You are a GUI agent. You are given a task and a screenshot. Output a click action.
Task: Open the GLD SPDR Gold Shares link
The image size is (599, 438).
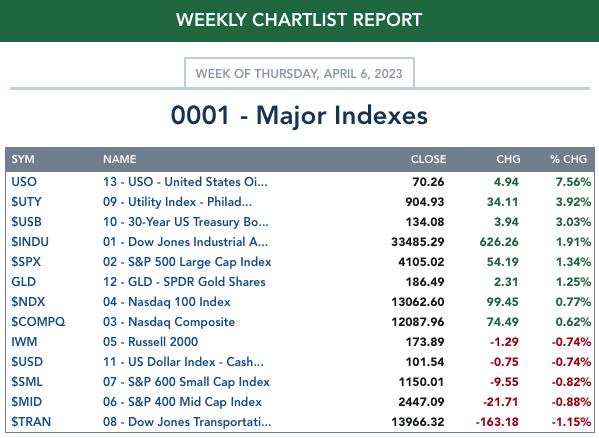184,282
